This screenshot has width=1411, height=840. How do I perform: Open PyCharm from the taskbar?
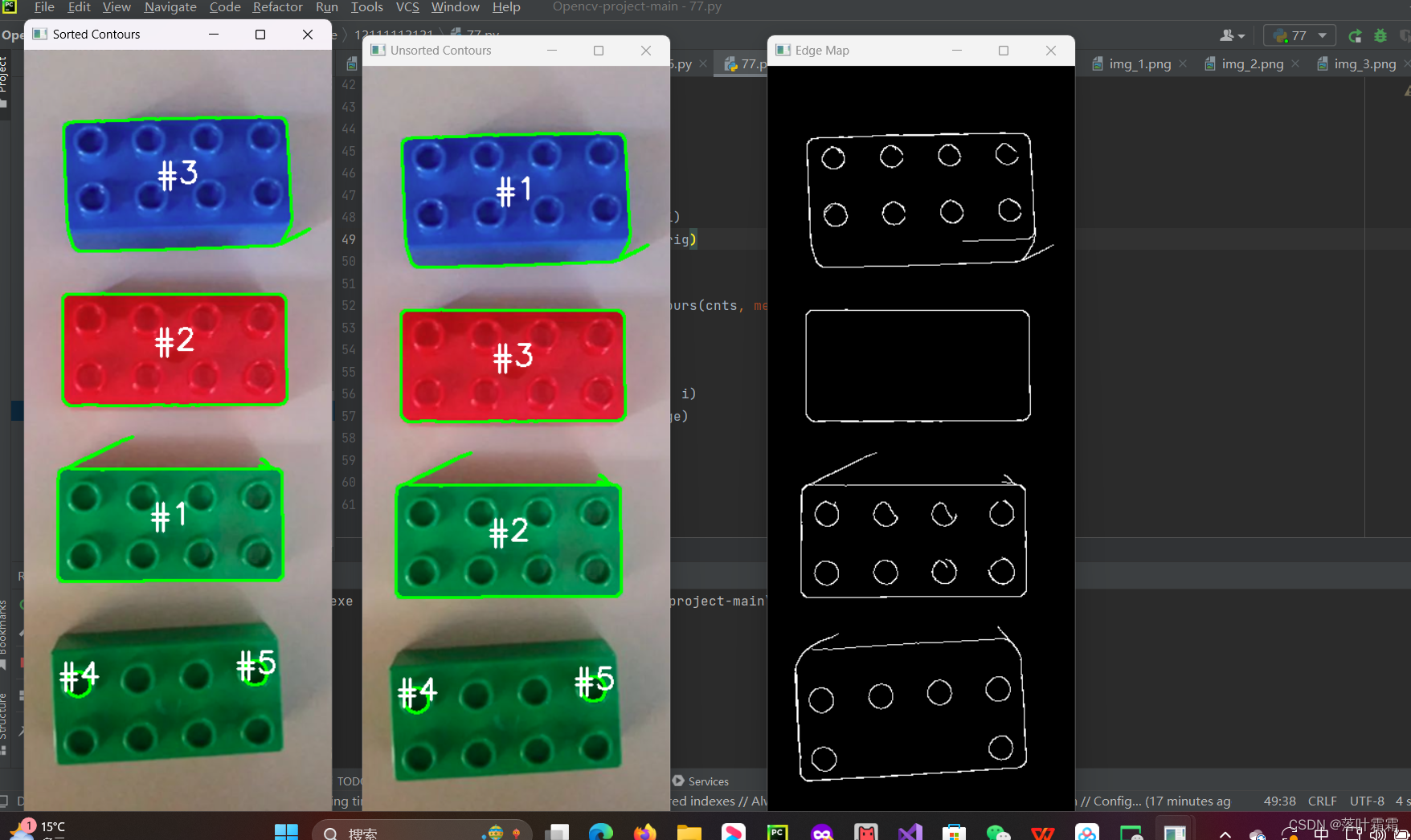click(x=777, y=833)
